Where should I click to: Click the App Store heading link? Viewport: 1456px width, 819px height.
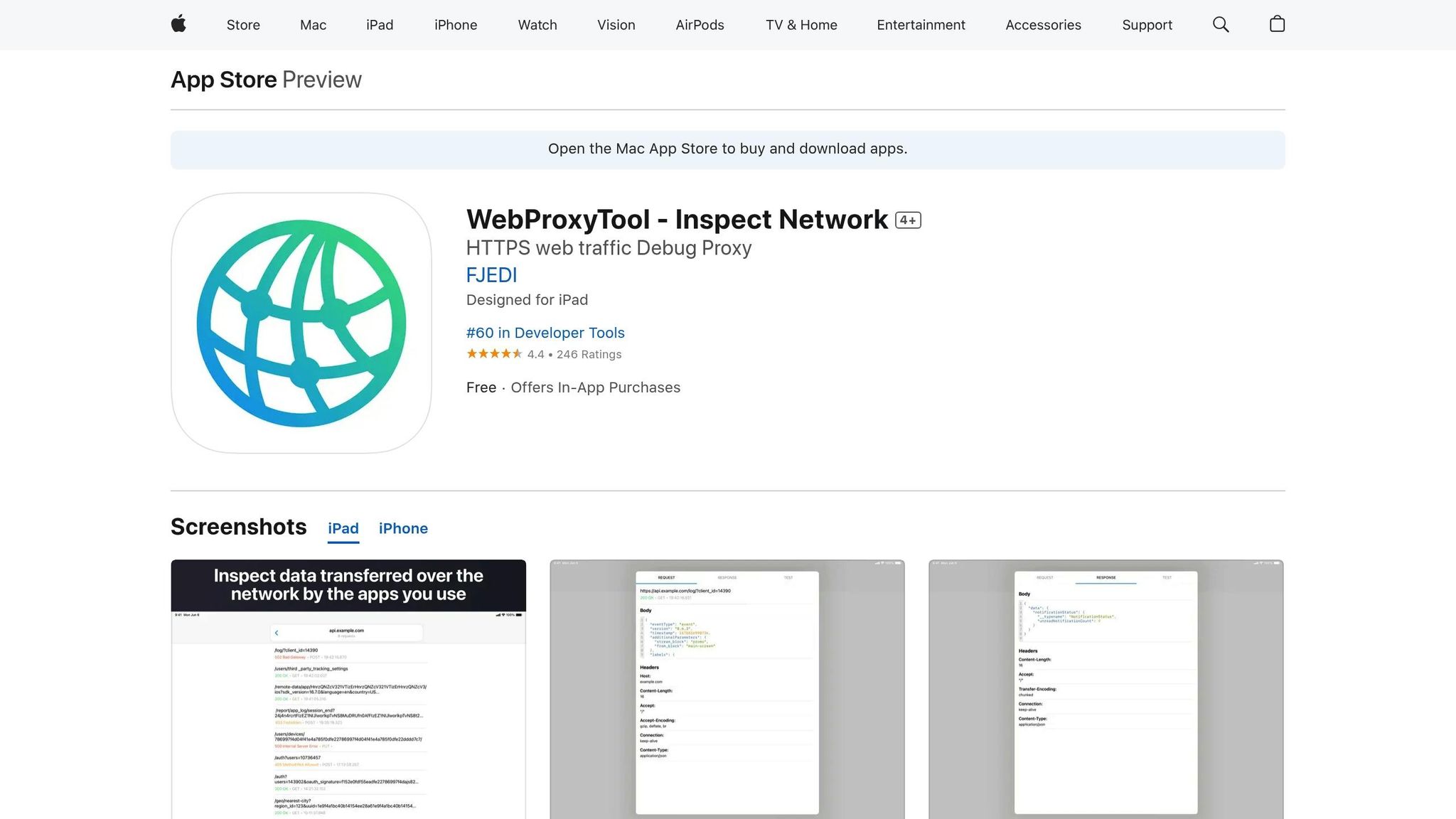pyautogui.click(x=223, y=80)
